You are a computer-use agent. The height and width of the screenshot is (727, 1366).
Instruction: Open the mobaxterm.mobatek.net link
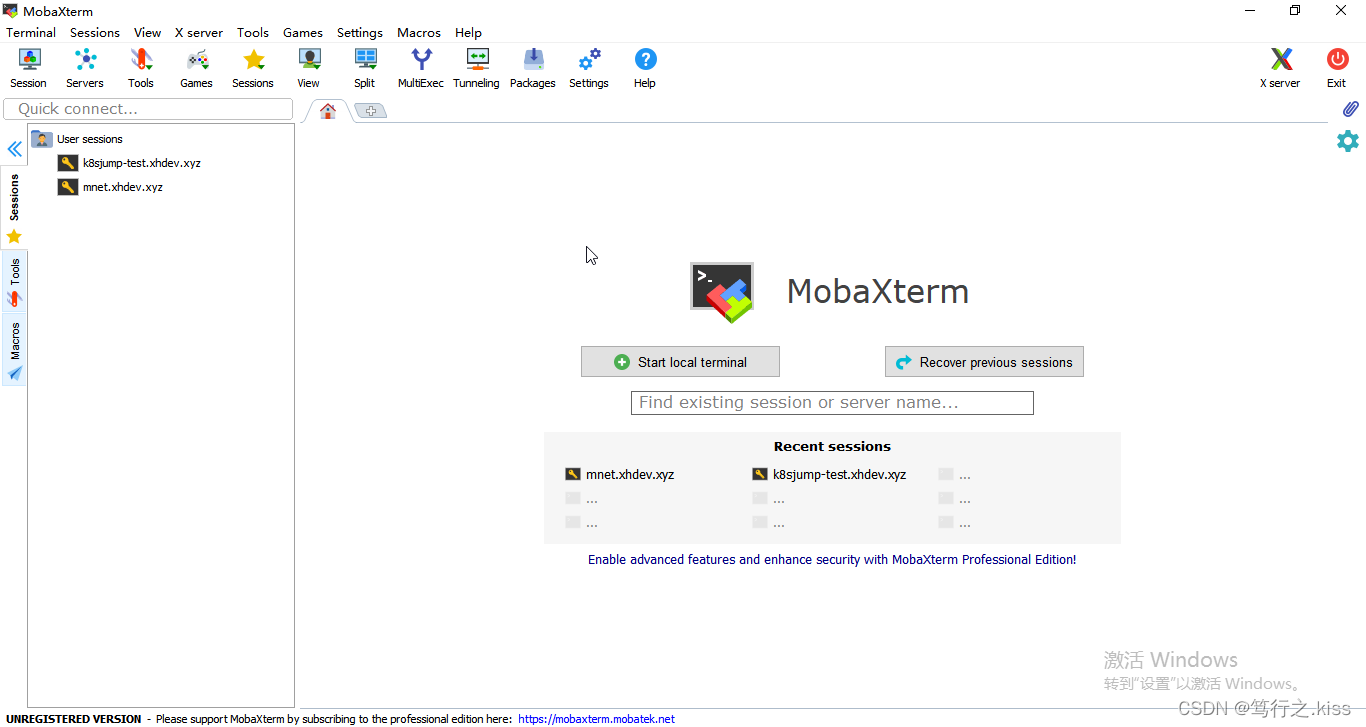coord(597,718)
